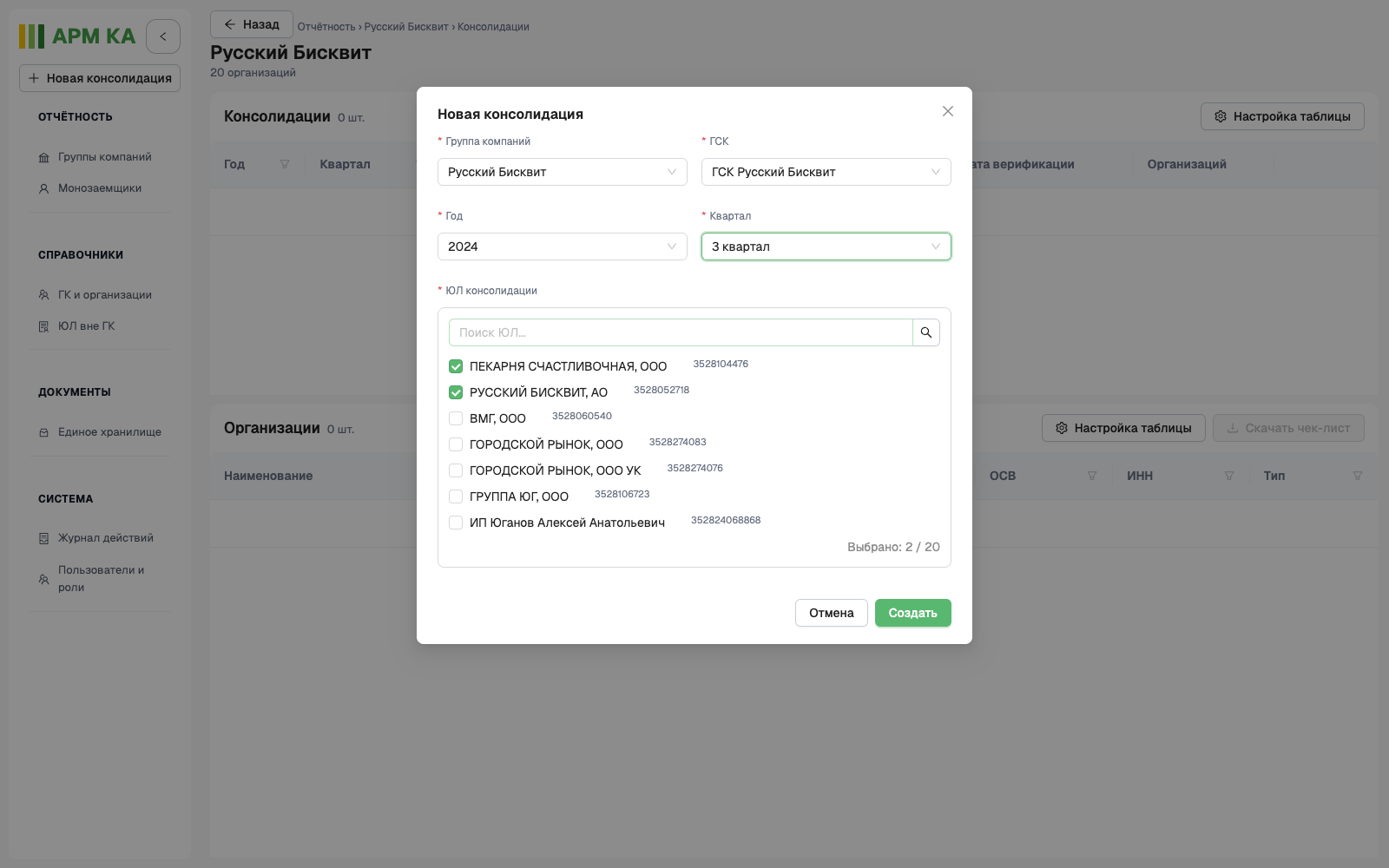This screenshot has width=1389, height=868.
Task: Click the filter icon in ОСВ column
Action: click(1092, 476)
